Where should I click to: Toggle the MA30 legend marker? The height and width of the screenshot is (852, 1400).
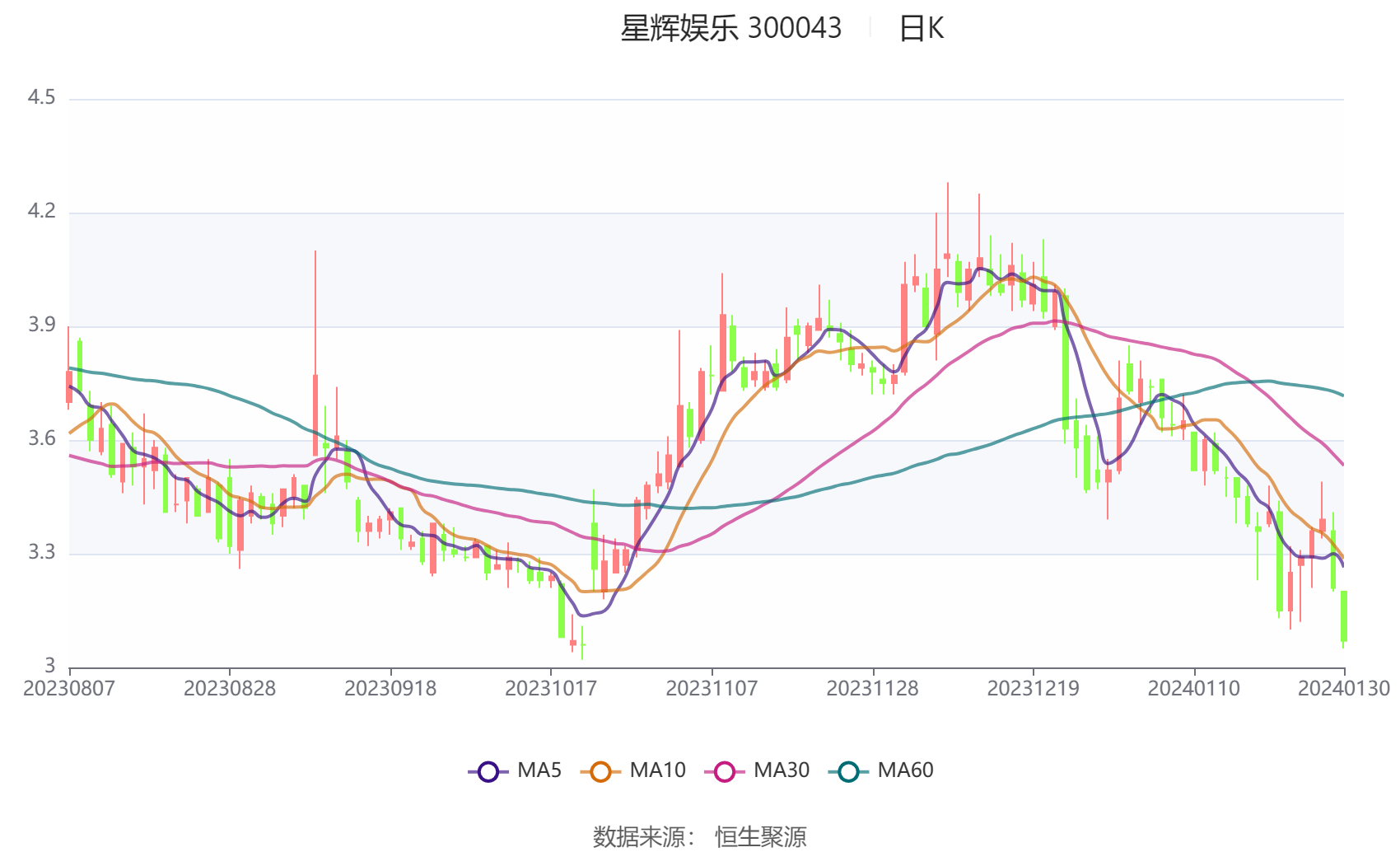(x=725, y=771)
